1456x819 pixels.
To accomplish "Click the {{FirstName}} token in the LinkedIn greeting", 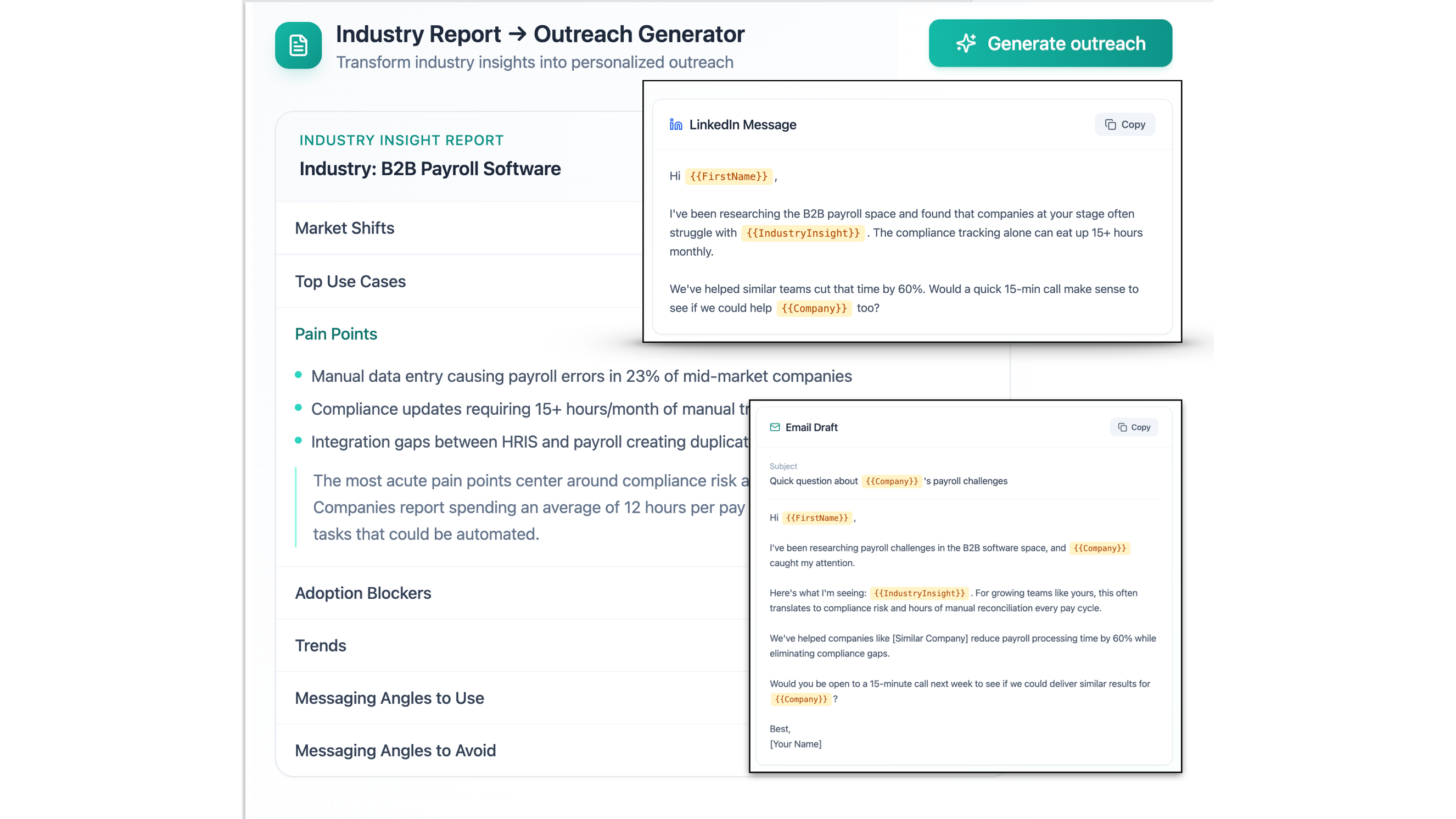I will click(728, 176).
